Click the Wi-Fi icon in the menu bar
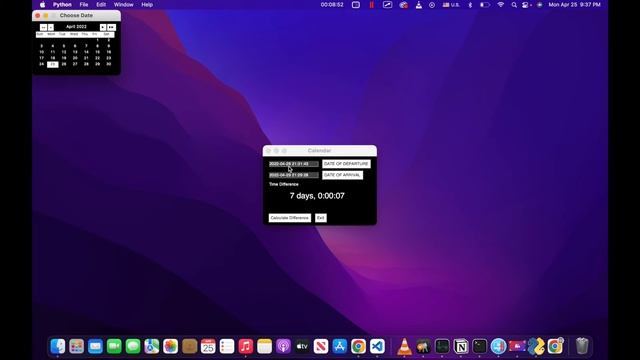Viewport: 640px width, 360px height. 500,5
